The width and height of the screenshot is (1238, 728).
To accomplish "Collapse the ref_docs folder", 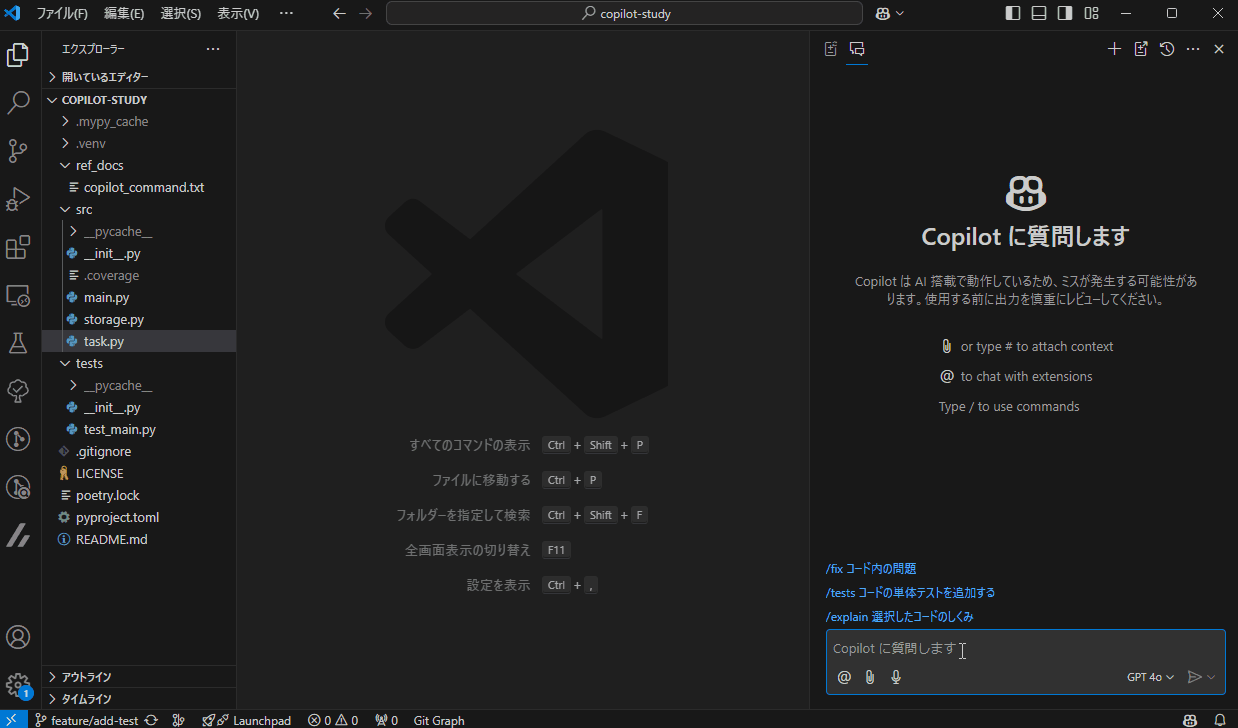I will tap(139, 166).
